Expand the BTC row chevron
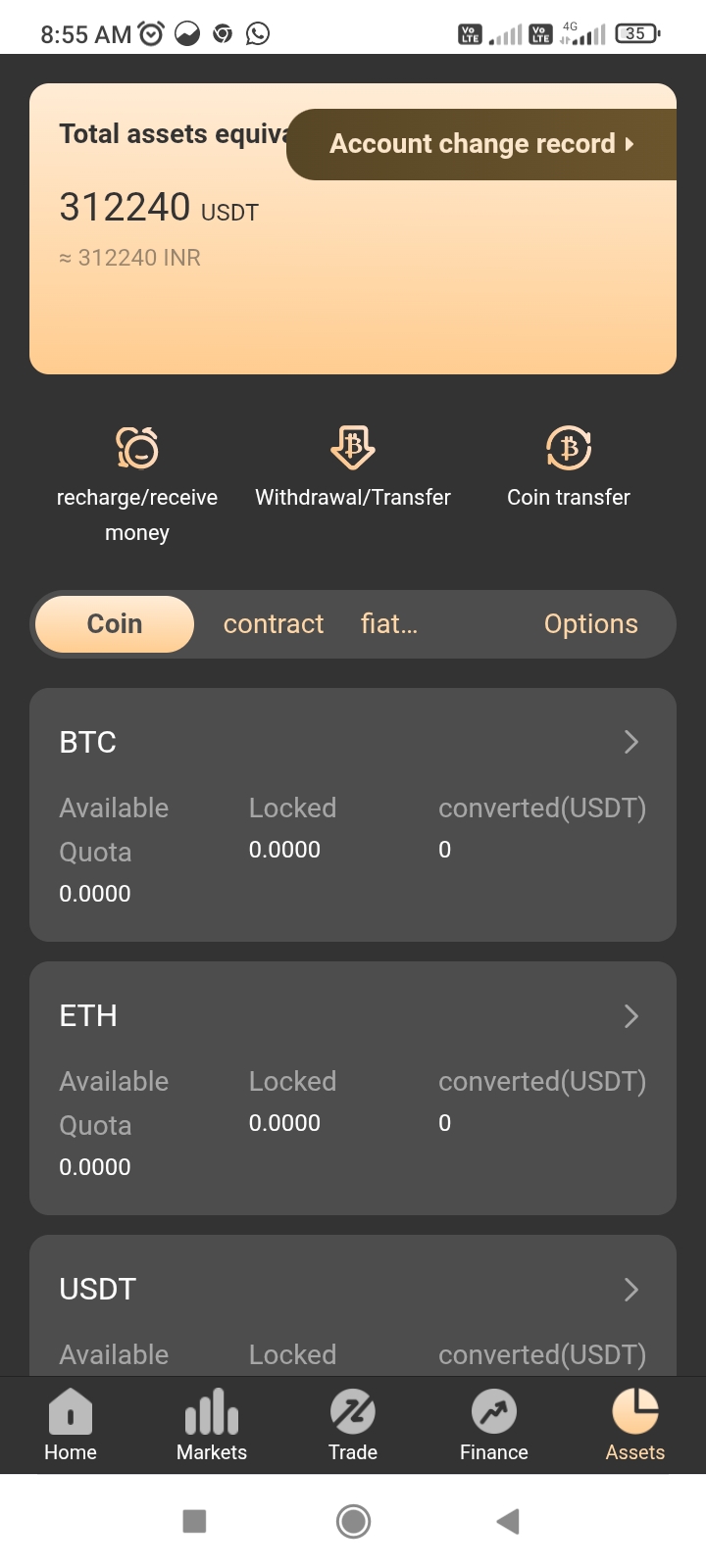The height and width of the screenshot is (1568, 706). 631,743
